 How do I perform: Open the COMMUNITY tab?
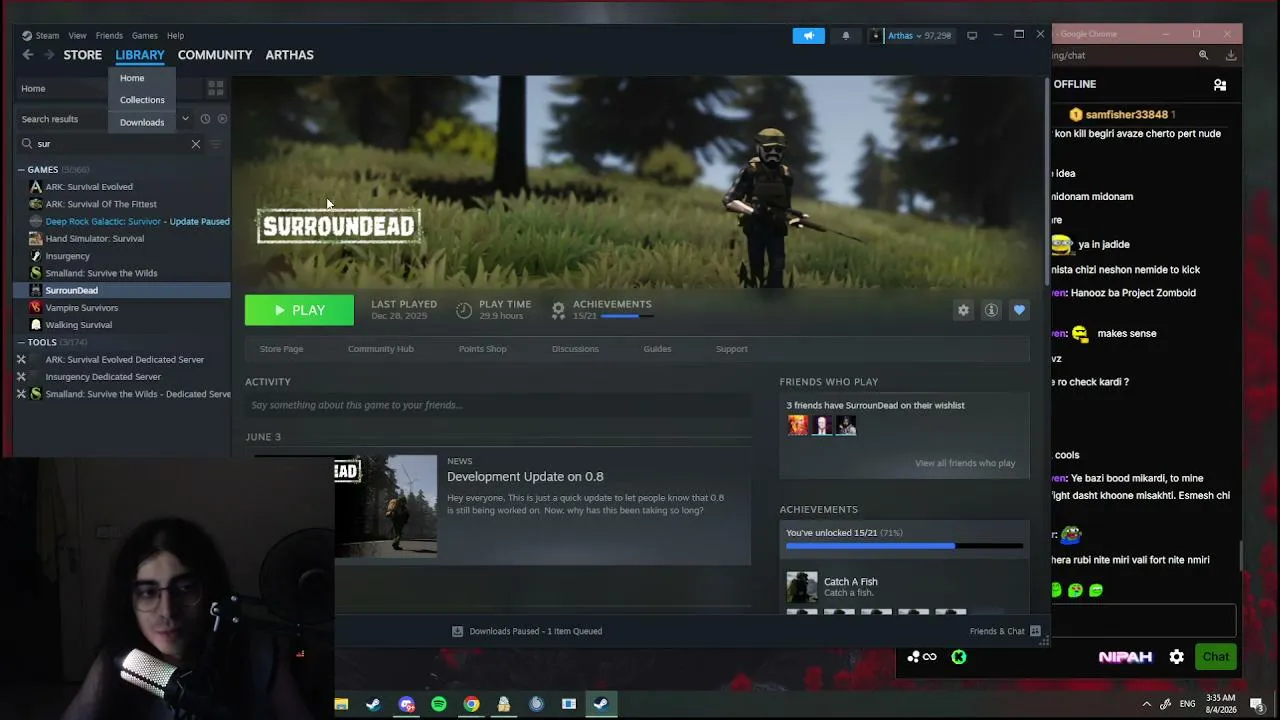(215, 55)
